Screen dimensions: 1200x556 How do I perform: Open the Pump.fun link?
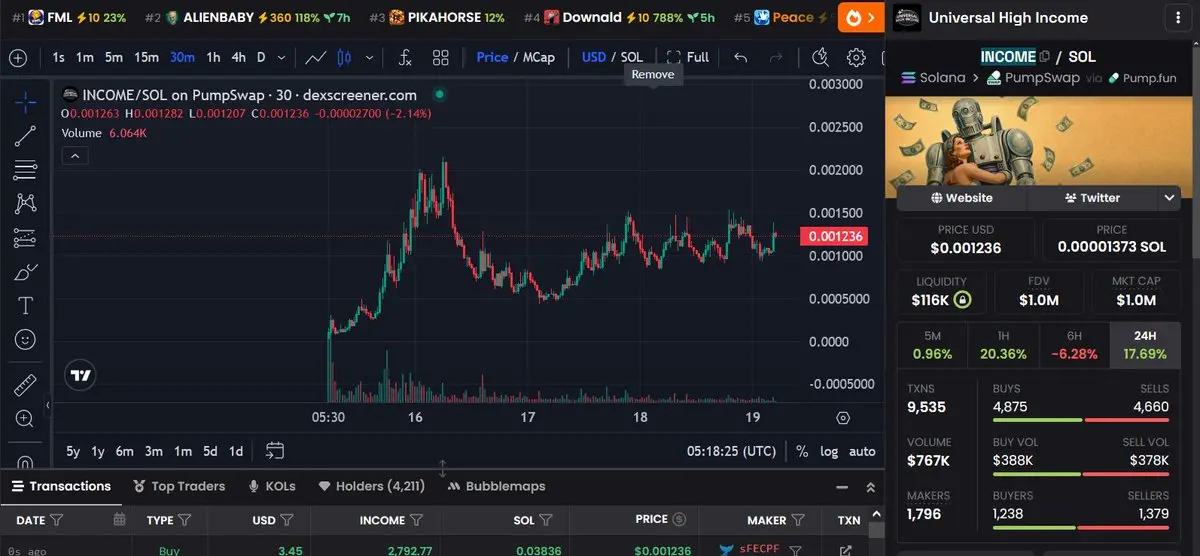pyautogui.click(x=1142, y=77)
